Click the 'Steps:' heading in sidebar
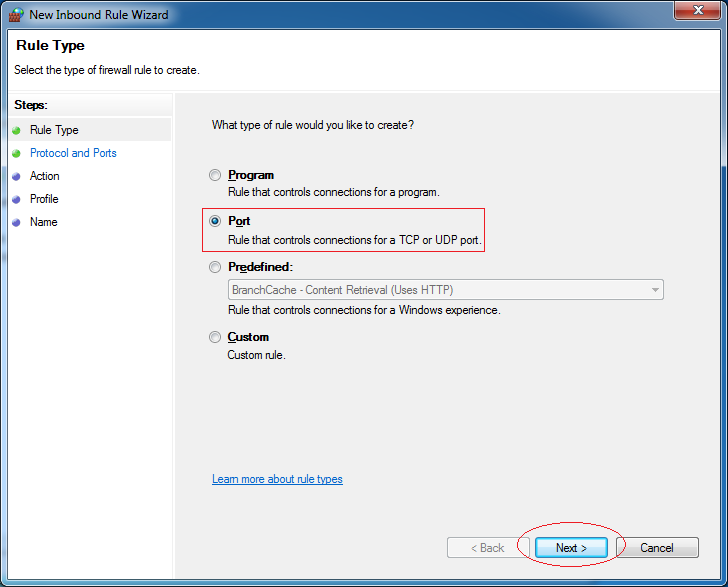The image size is (728, 587). (x=31, y=105)
